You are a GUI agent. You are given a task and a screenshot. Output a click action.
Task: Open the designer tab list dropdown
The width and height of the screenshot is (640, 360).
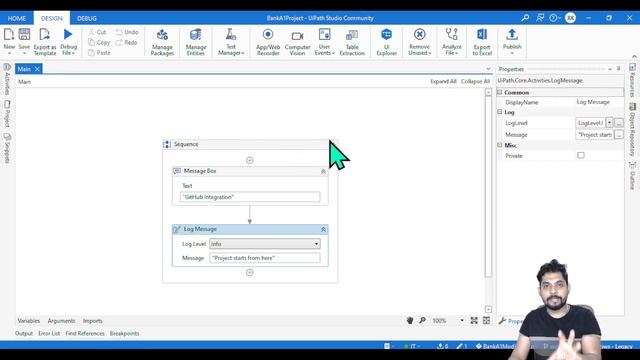[488, 69]
